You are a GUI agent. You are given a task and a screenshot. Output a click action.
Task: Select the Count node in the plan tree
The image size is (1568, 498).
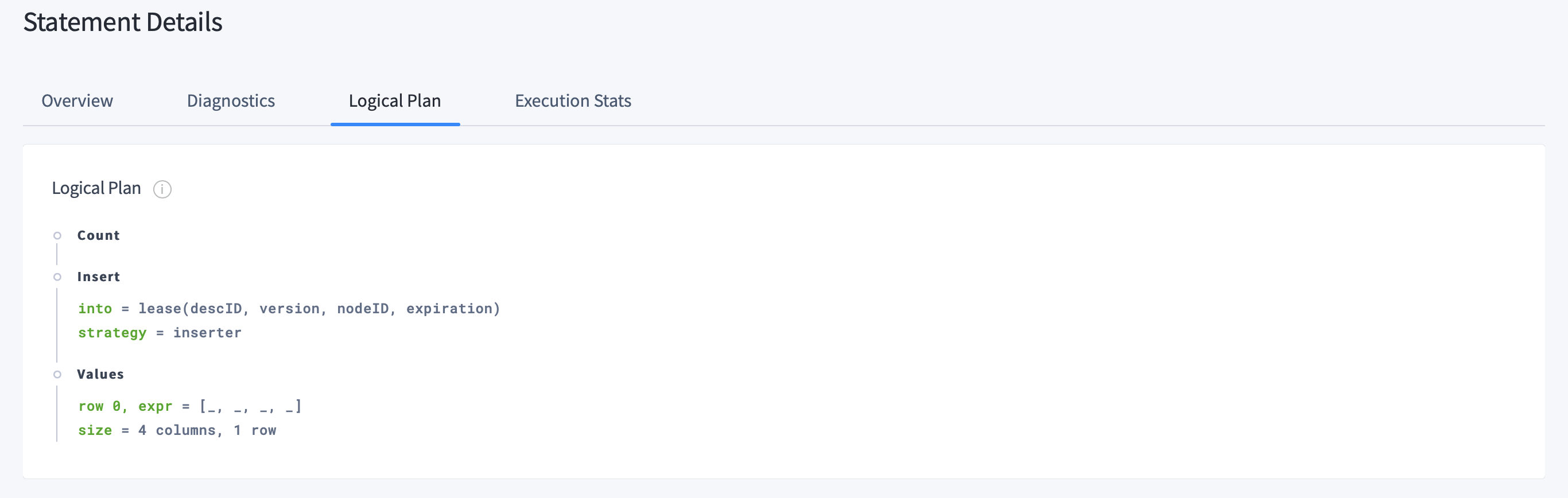[x=98, y=235]
